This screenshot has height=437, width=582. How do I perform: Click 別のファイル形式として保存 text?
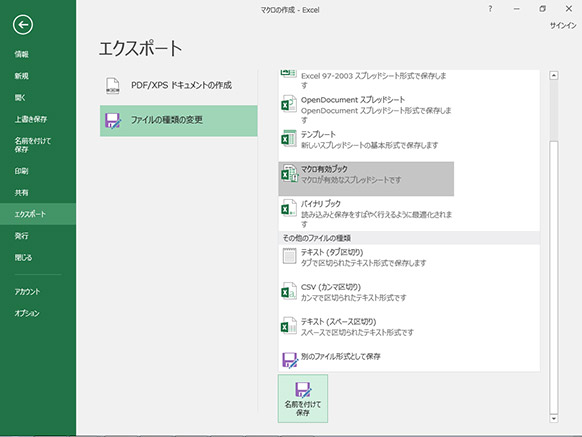tap(341, 356)
